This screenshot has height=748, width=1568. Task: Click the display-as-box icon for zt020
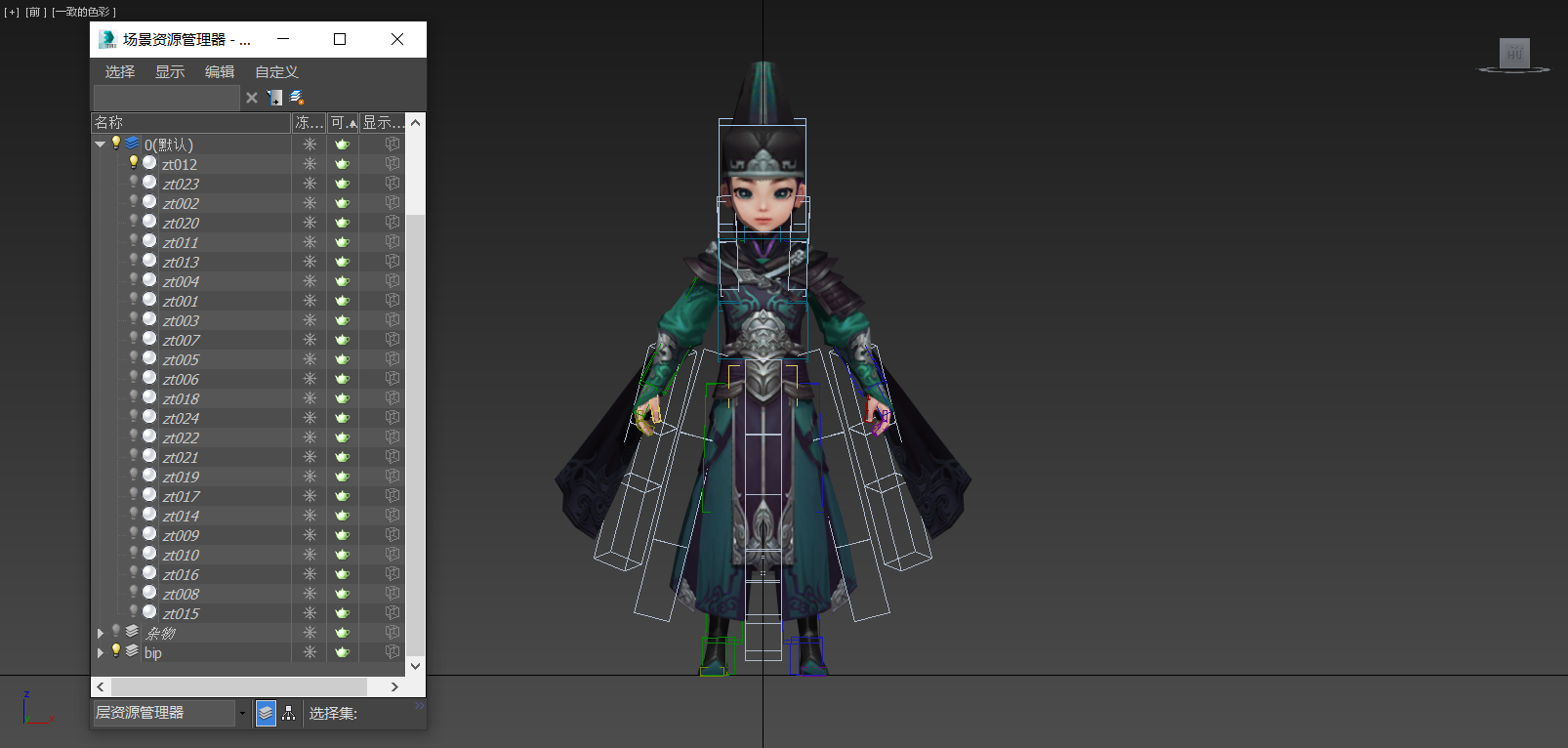tap(392, 223)
